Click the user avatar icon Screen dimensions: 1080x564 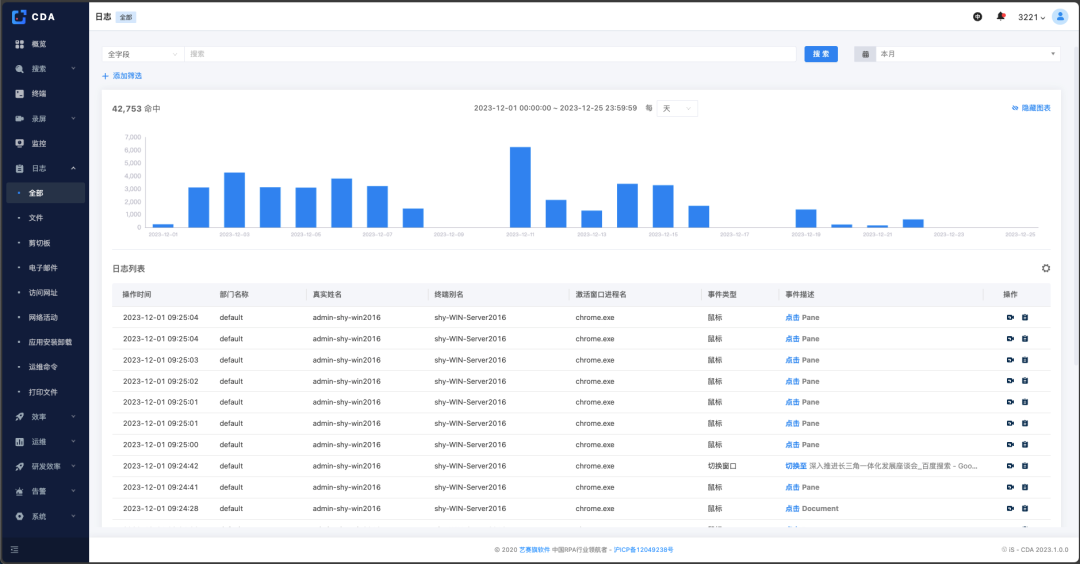[1060, 17]
